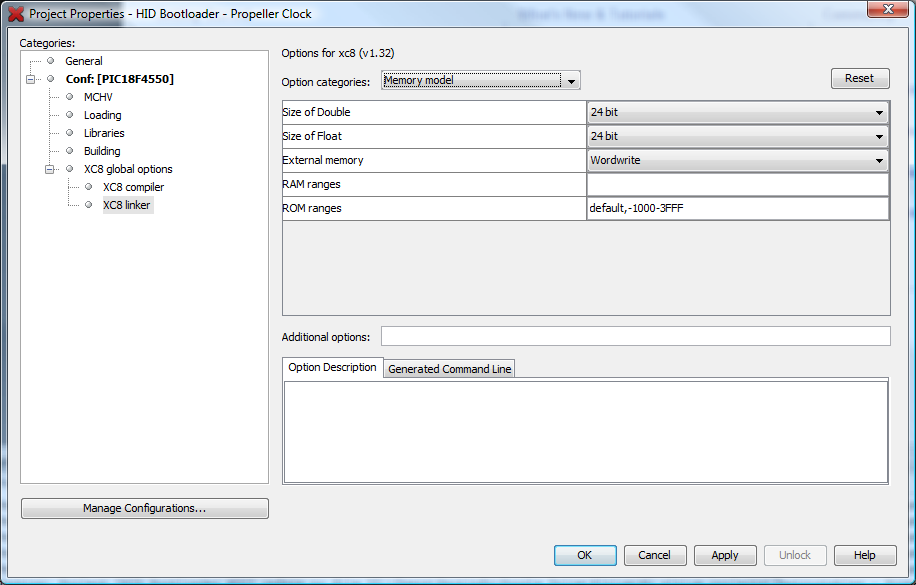Select the XC8 compiler category
The height and width of the screenshot is (585, 916).
[x=133, y=187]
